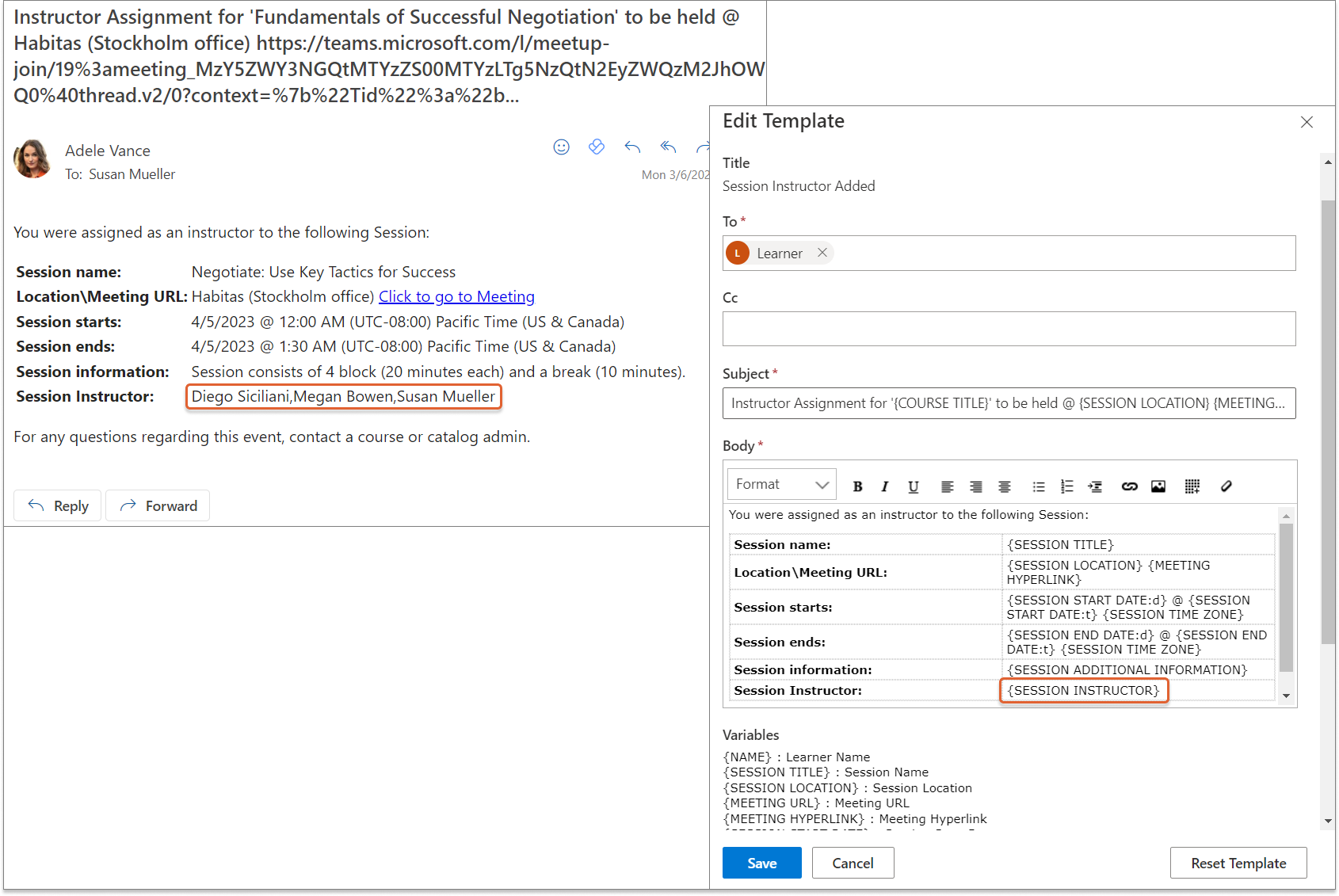
Task: Insert a hyperlink in the body
Action: coord(1130,486)
